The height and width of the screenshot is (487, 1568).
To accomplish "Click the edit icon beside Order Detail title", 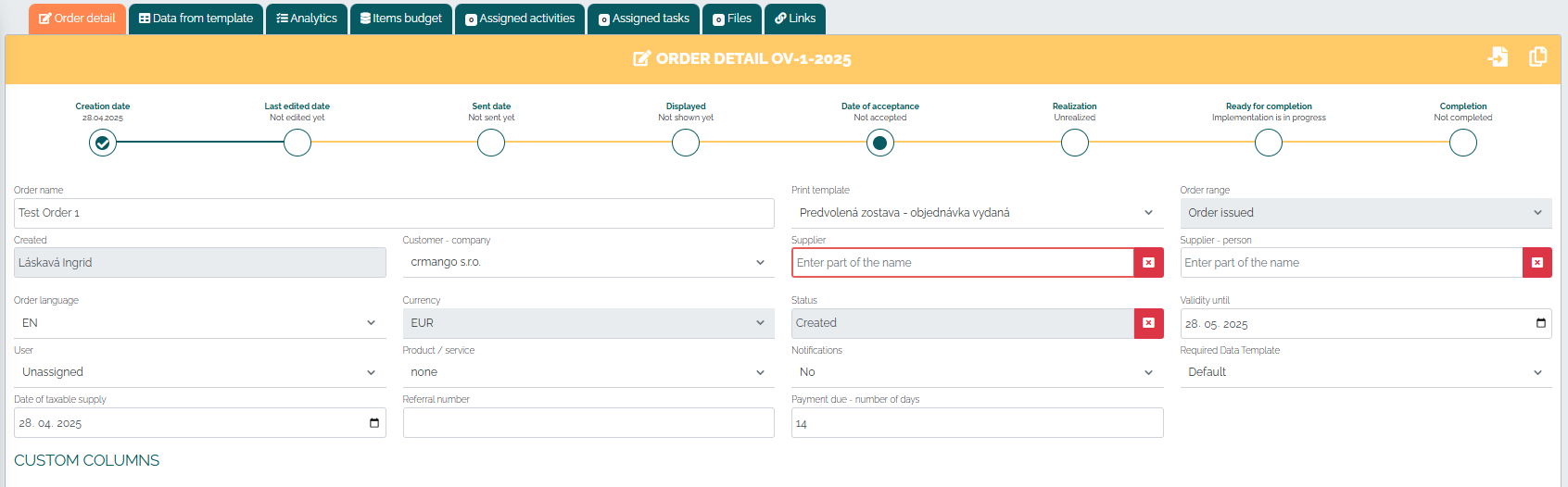I will [x=641, y=59].
